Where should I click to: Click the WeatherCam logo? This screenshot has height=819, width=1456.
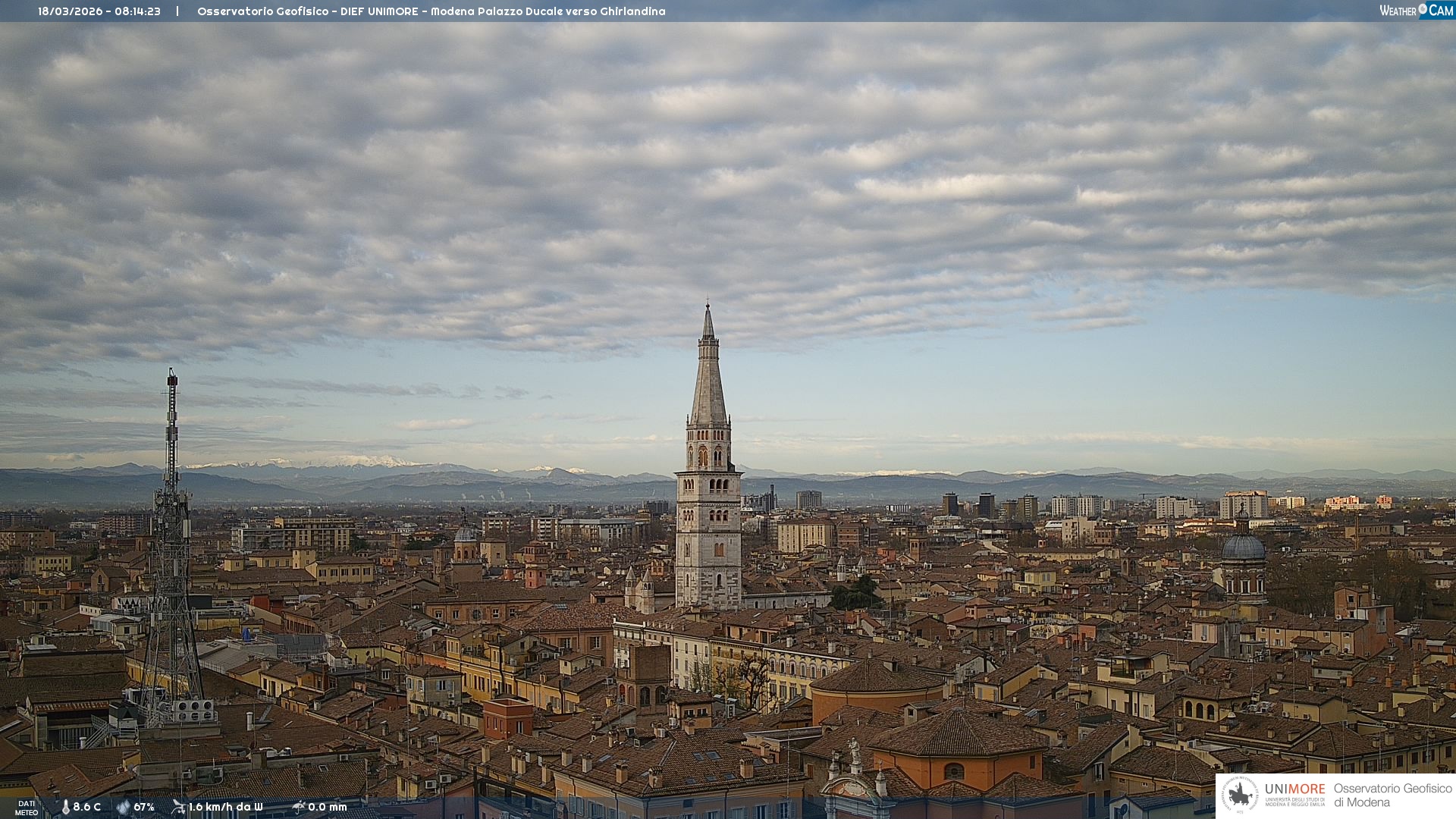1416,11
